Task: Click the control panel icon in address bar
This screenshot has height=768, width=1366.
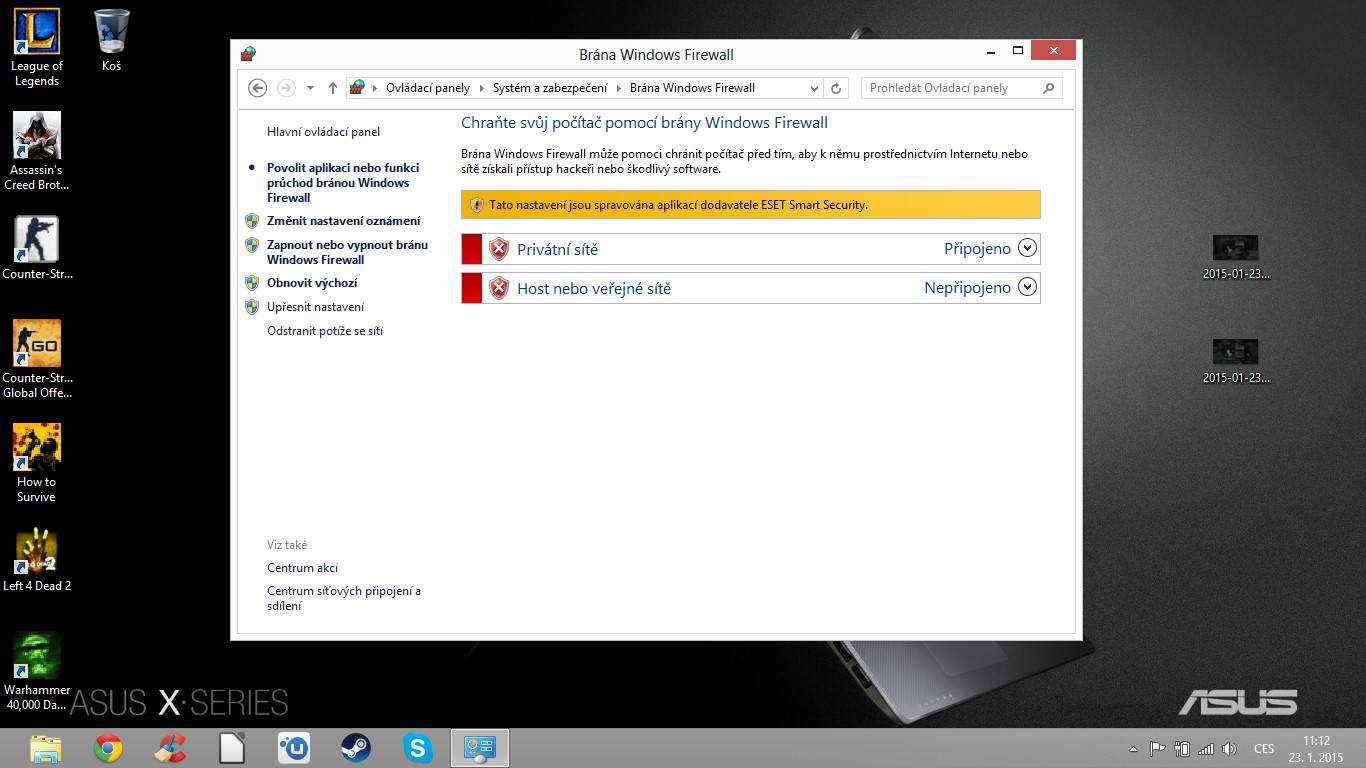Action: [357, 88]
